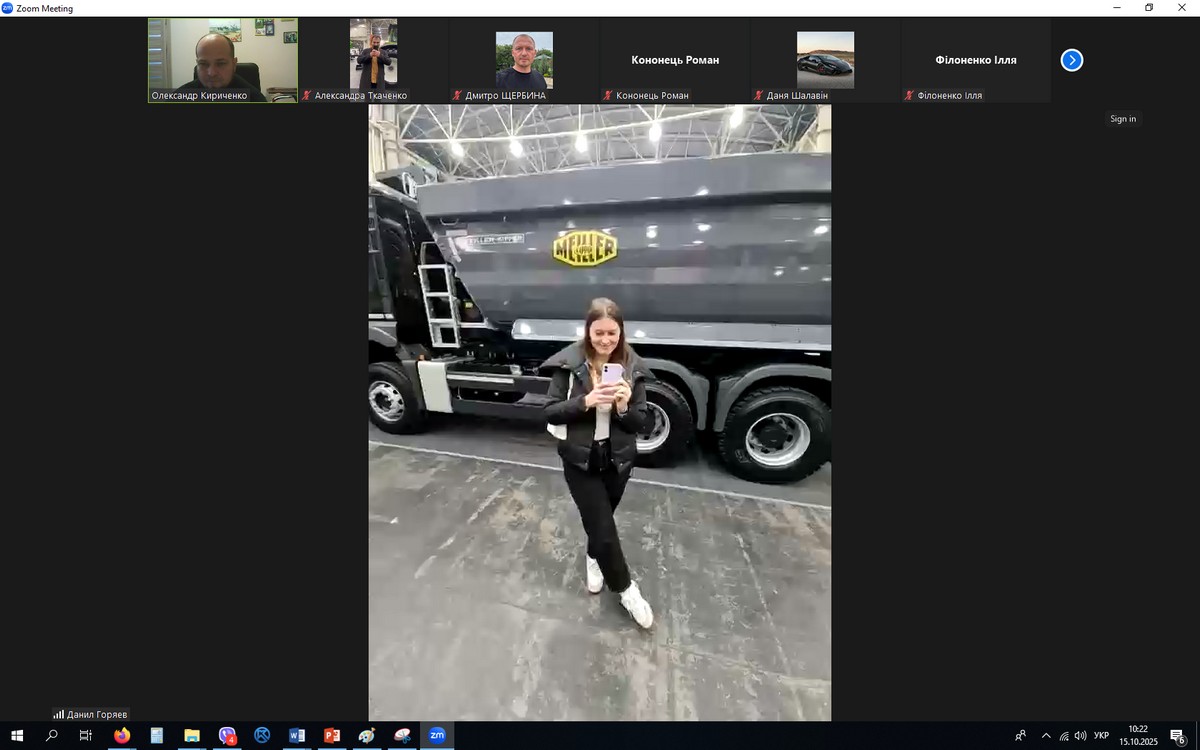Select the Даня Шалавін participant tile
Image resolution: width=1200 pixels, height=750 pixels.
(825, 60)
